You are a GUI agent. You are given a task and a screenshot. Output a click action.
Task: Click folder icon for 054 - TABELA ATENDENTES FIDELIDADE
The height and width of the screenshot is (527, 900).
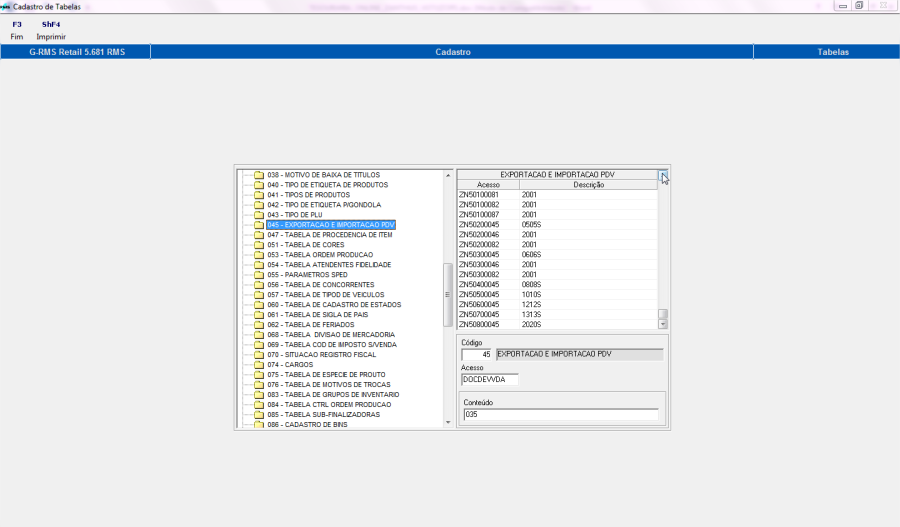click(x=259, y=265)
